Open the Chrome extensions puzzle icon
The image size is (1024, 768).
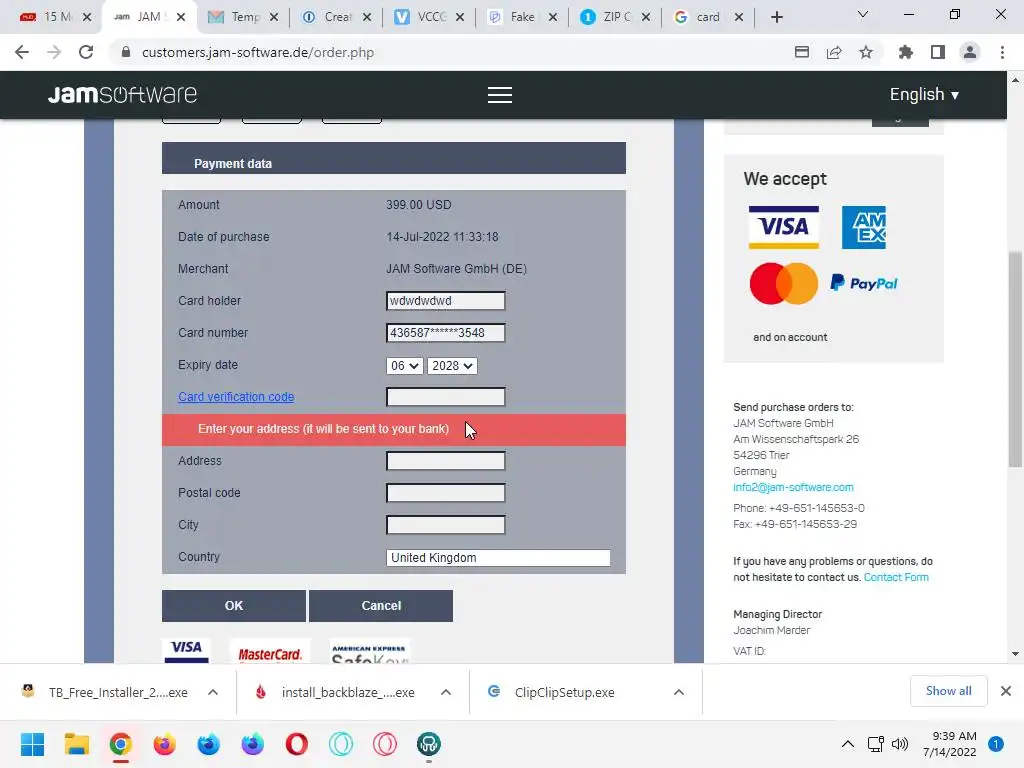pyautogui.click(x=905, y=52)
